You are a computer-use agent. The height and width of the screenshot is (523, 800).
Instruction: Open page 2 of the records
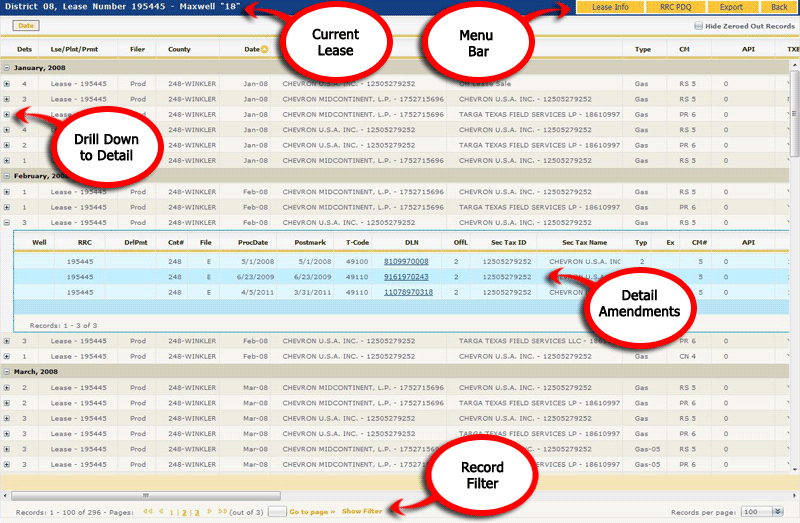pyautogui.click(x=184, y=512)
